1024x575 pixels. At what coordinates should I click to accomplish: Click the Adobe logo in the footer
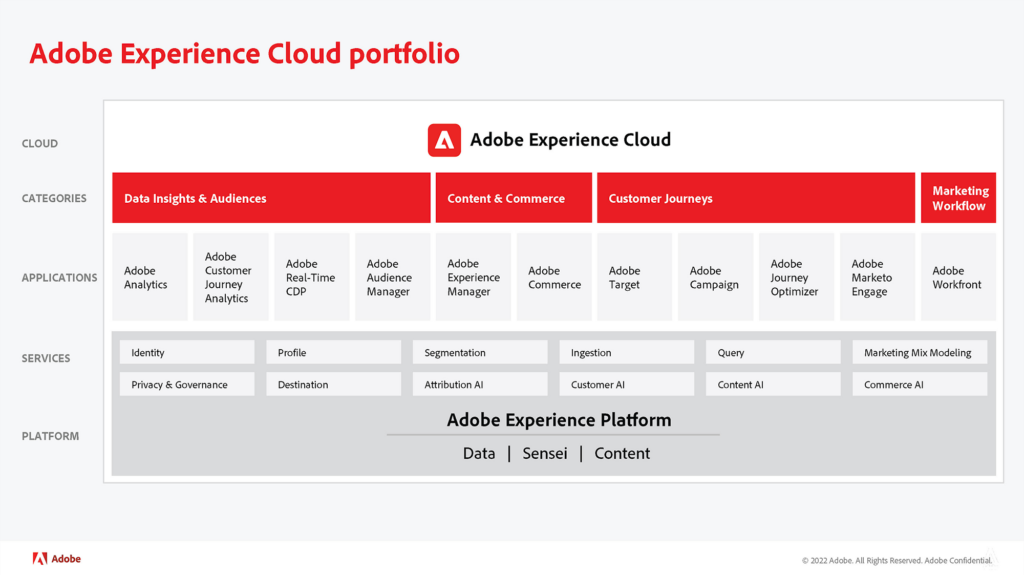57,559
